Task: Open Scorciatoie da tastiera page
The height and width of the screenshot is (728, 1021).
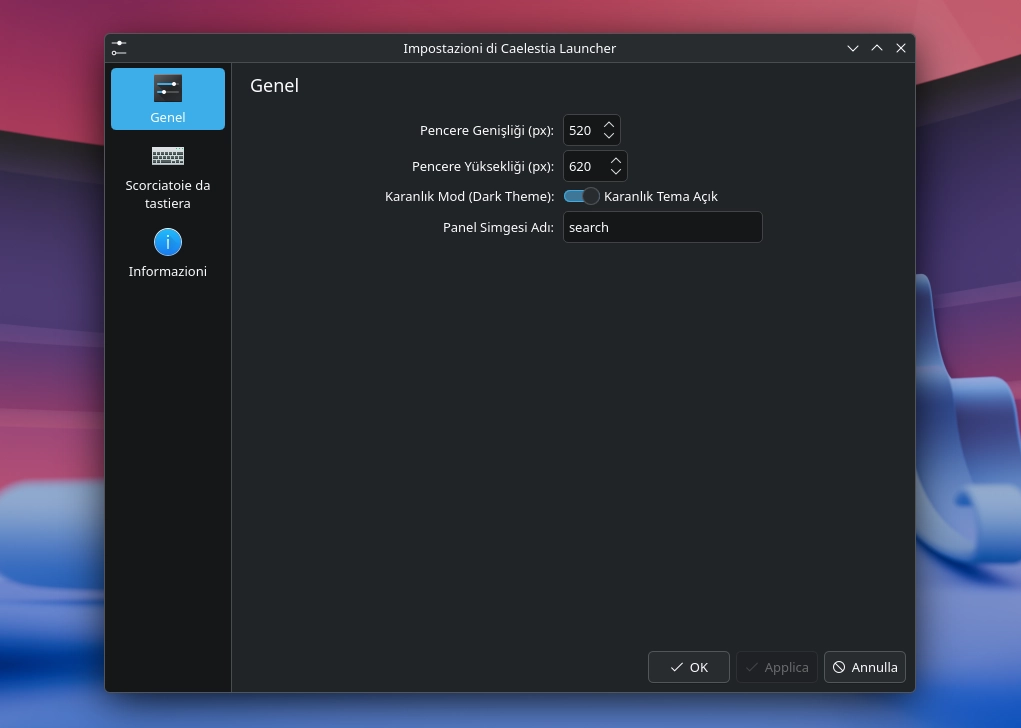Action: coord(167,177)
